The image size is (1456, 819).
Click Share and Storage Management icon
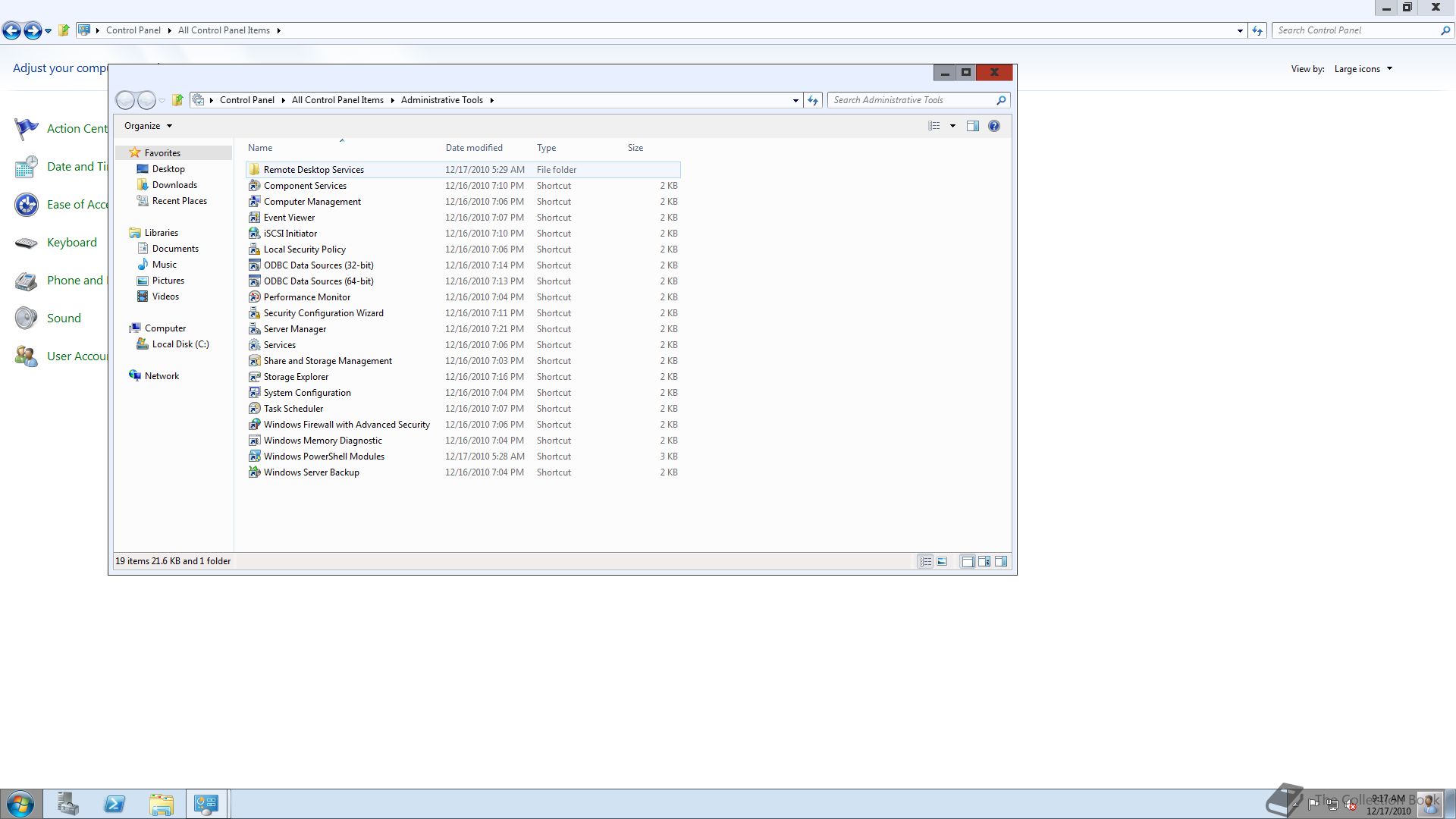coord(255,361)
